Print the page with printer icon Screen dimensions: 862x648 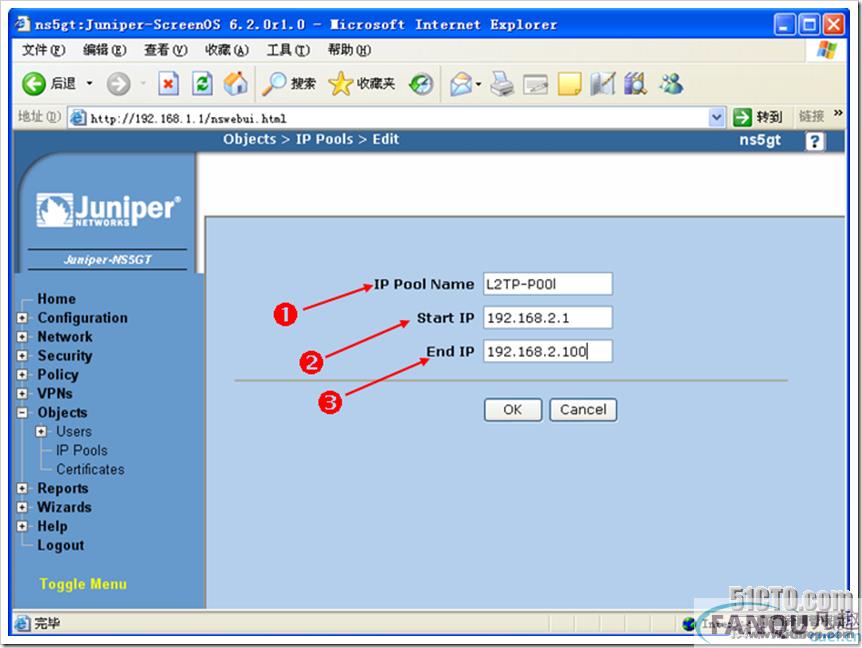(501, 84)
